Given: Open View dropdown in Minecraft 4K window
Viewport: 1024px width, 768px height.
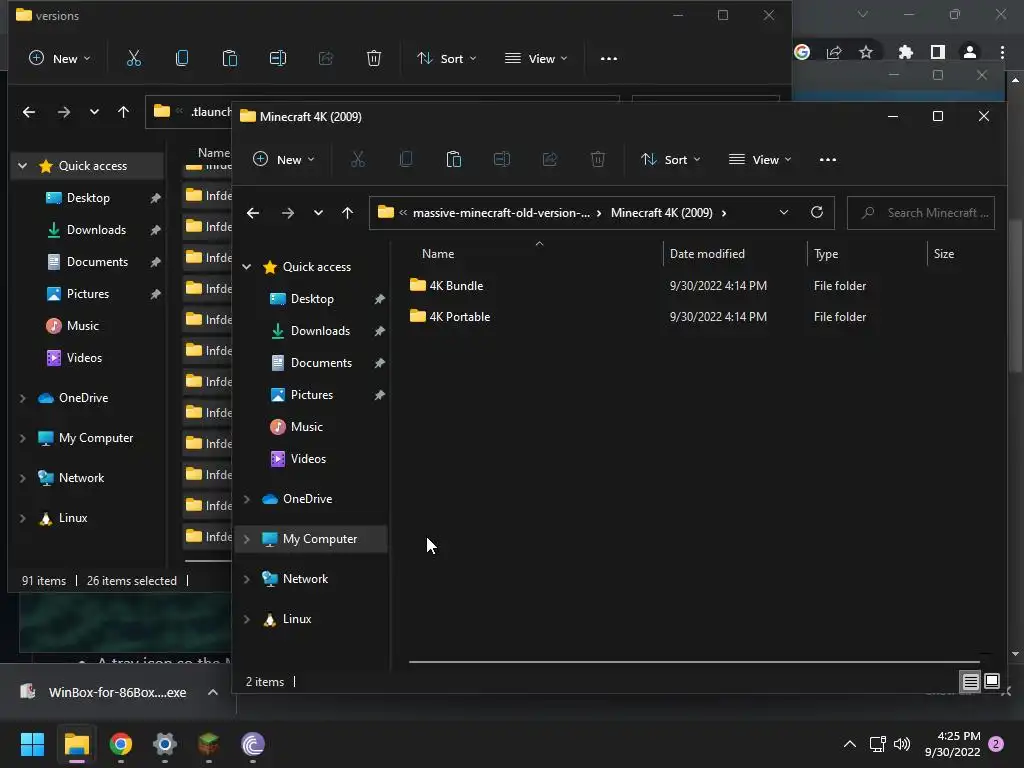Looking at the screenshot, I should (x=760, y=159).
